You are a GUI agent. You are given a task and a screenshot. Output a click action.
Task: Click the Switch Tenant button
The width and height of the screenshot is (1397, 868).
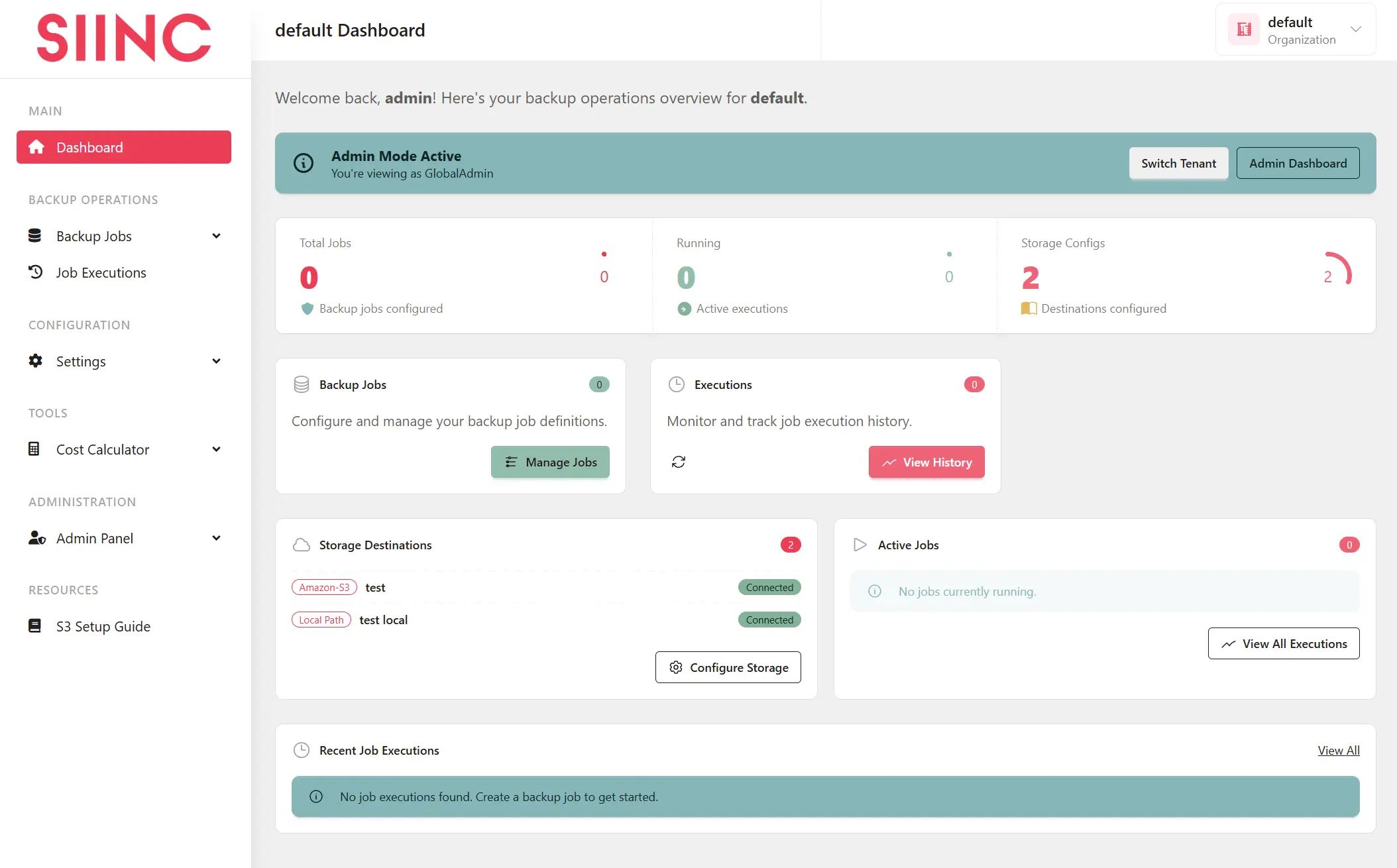coord(1178,163)
